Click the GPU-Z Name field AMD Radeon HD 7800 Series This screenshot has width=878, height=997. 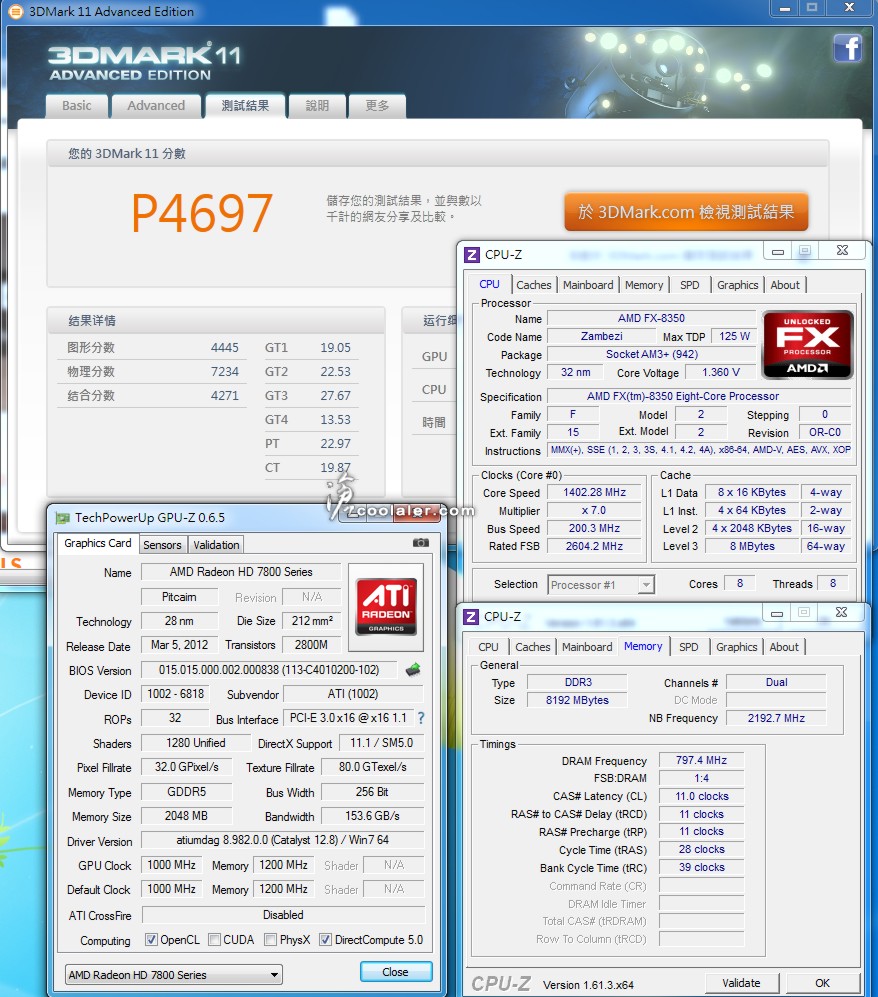pyautogui.click(x=241, y=572)
